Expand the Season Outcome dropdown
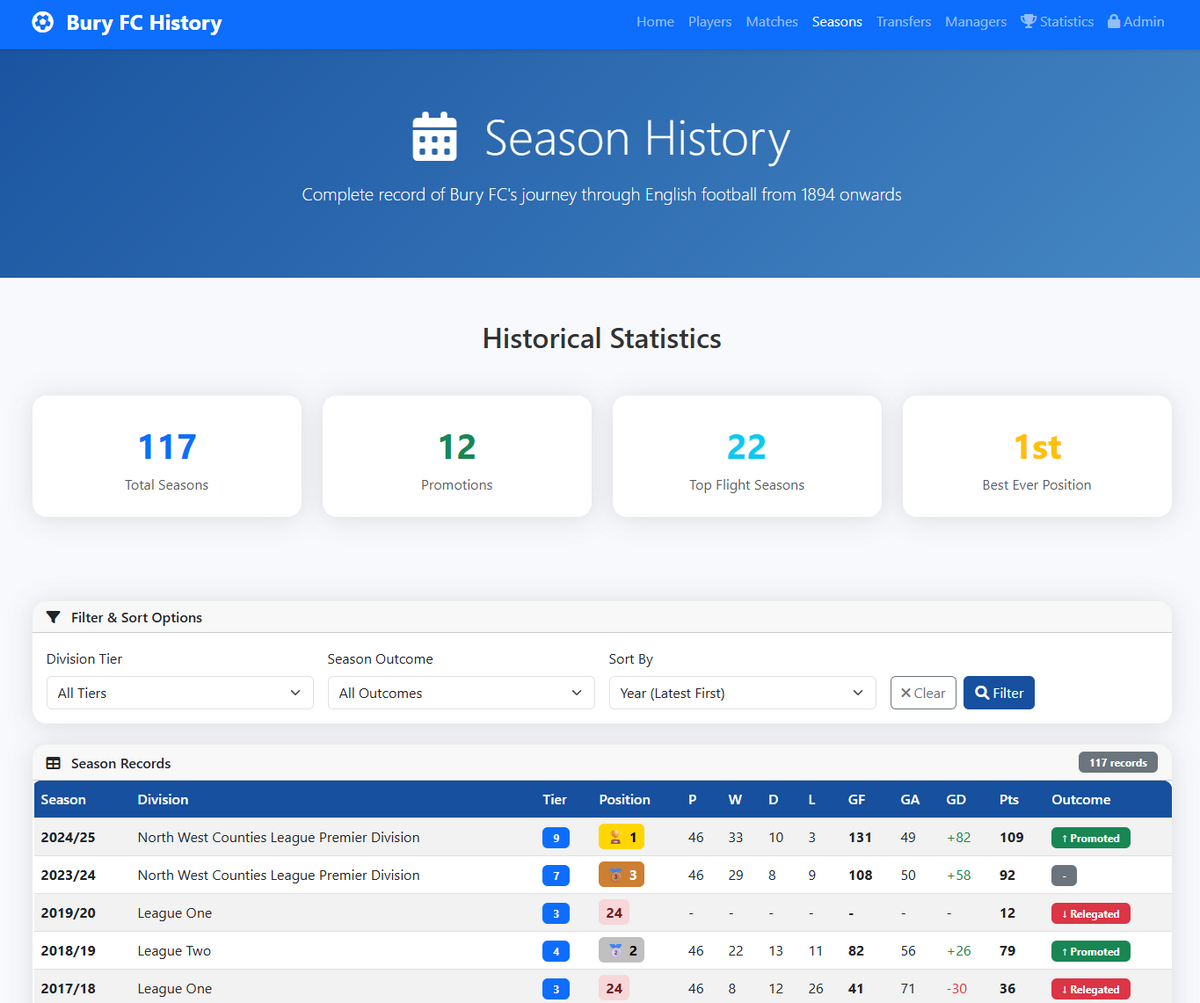This screenshot has height=1003, width=1200. tap(461, 693)
